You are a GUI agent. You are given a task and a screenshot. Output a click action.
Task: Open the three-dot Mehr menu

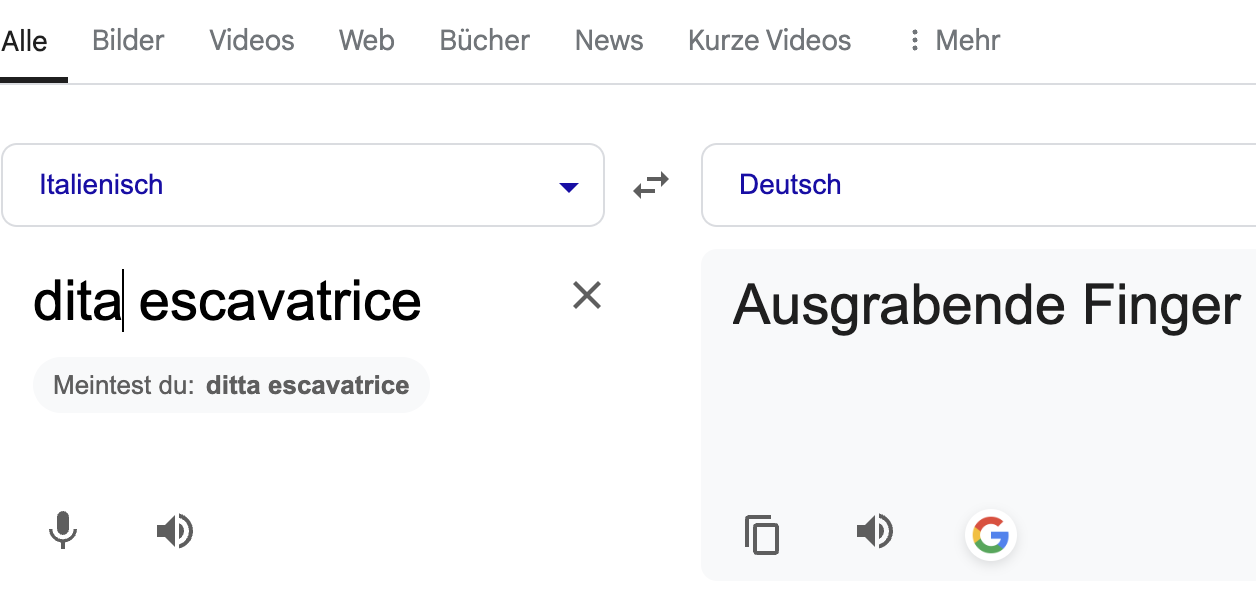(x=954, y=41)
